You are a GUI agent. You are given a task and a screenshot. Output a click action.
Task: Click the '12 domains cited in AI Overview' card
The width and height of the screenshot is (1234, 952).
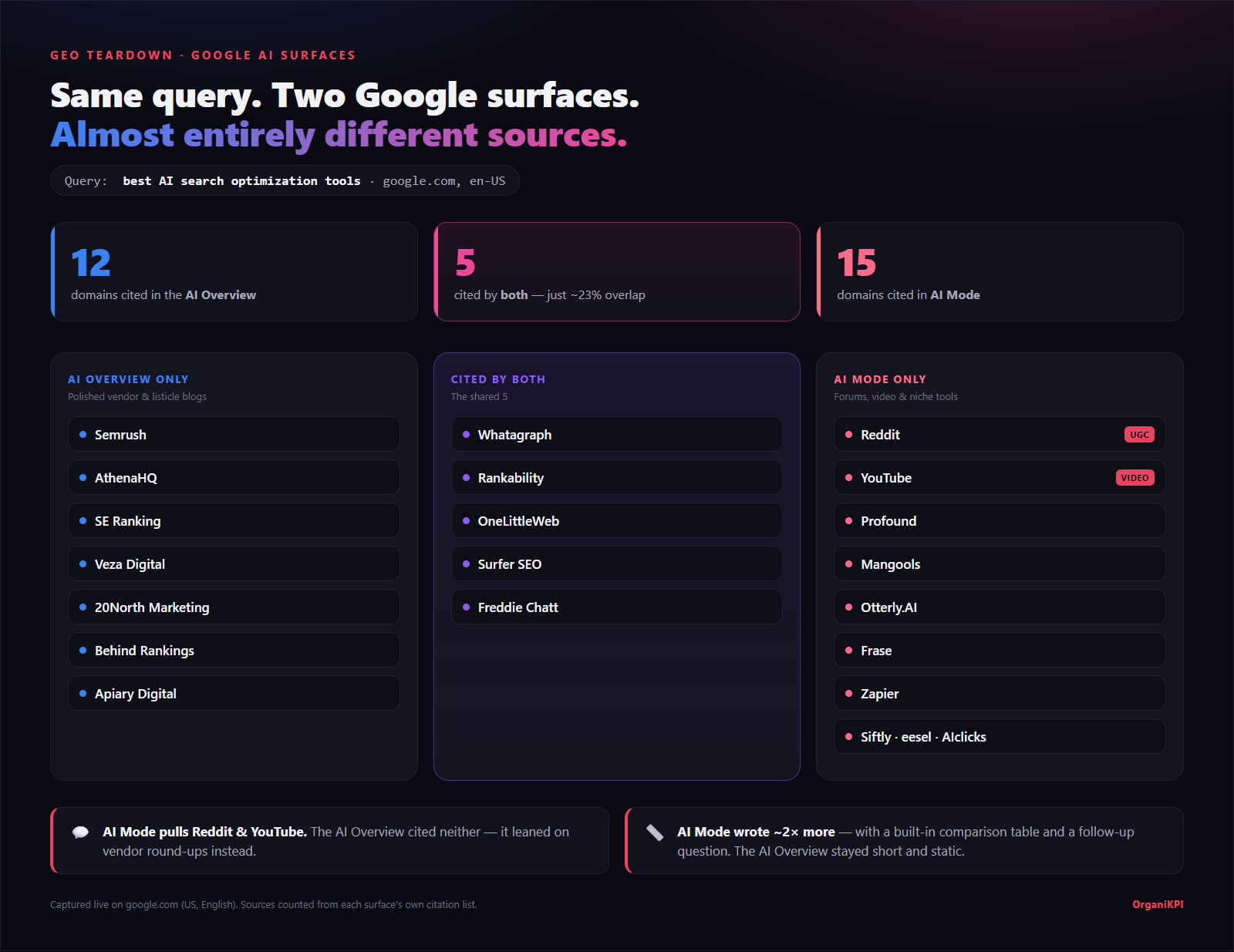coord(234,272)
